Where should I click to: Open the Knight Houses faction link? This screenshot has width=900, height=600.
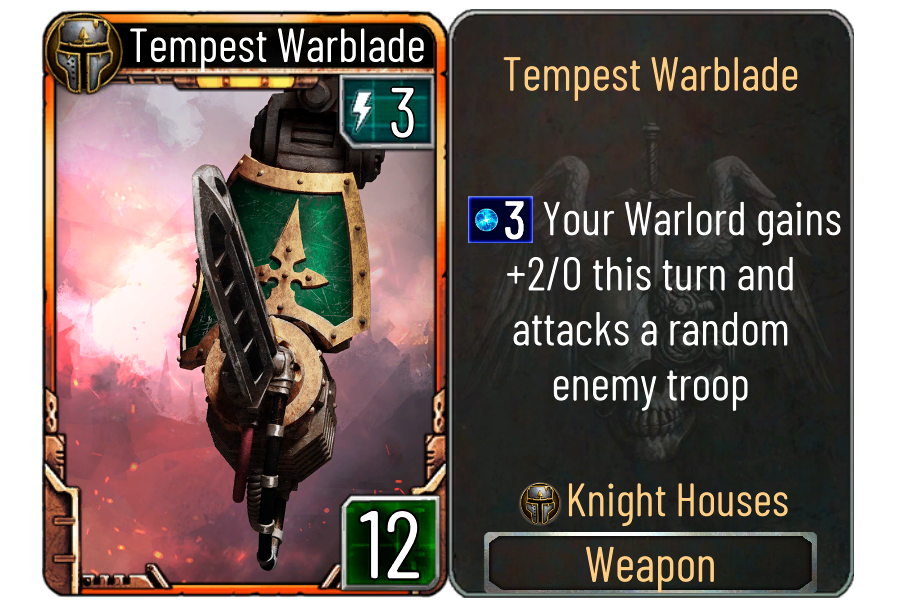tap(677, 501)
